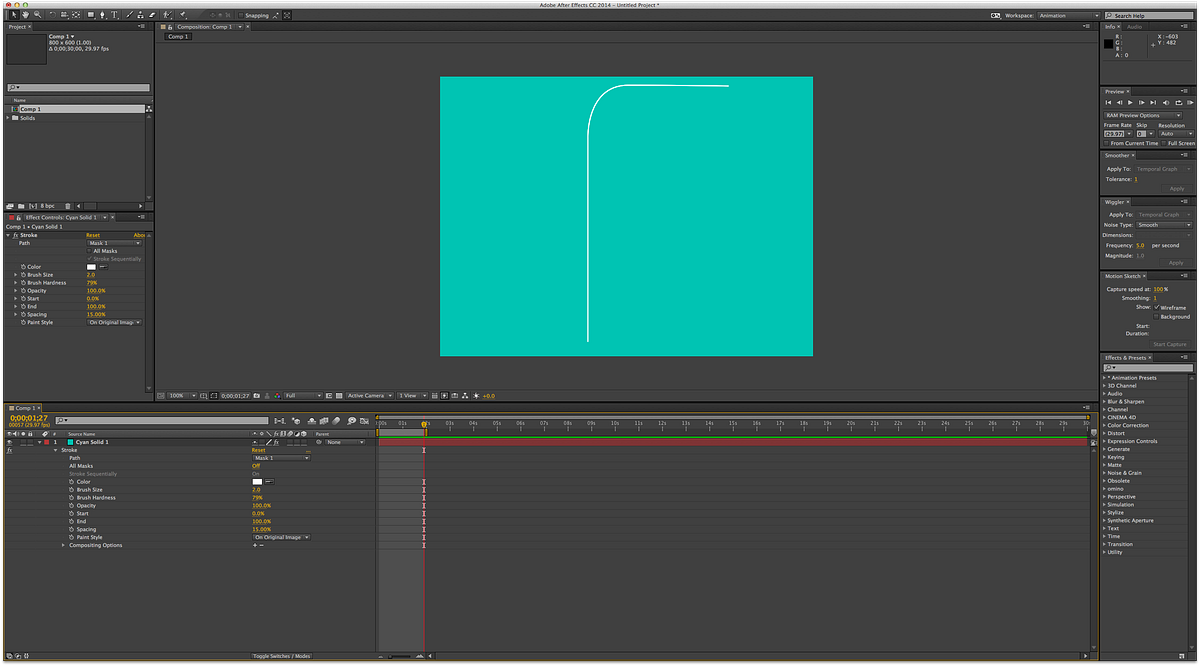Select the Roto Brush tool
1200x666 pixels.
click(x=165, y=15)
